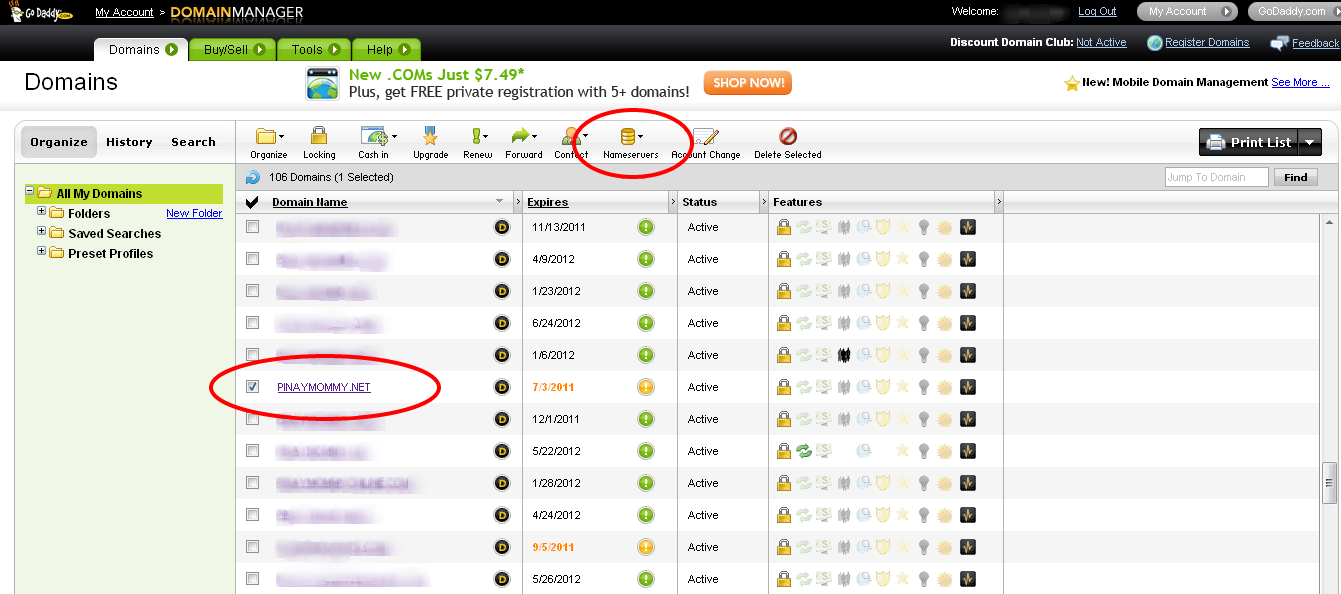Open the Nameservers tool
Screen dimensions: 1341x594
tap(631, 142)
